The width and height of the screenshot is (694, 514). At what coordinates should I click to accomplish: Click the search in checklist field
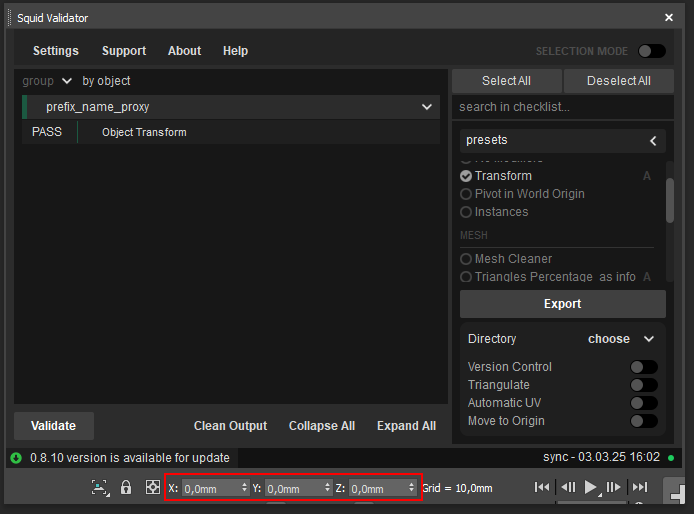coord(563,107)
